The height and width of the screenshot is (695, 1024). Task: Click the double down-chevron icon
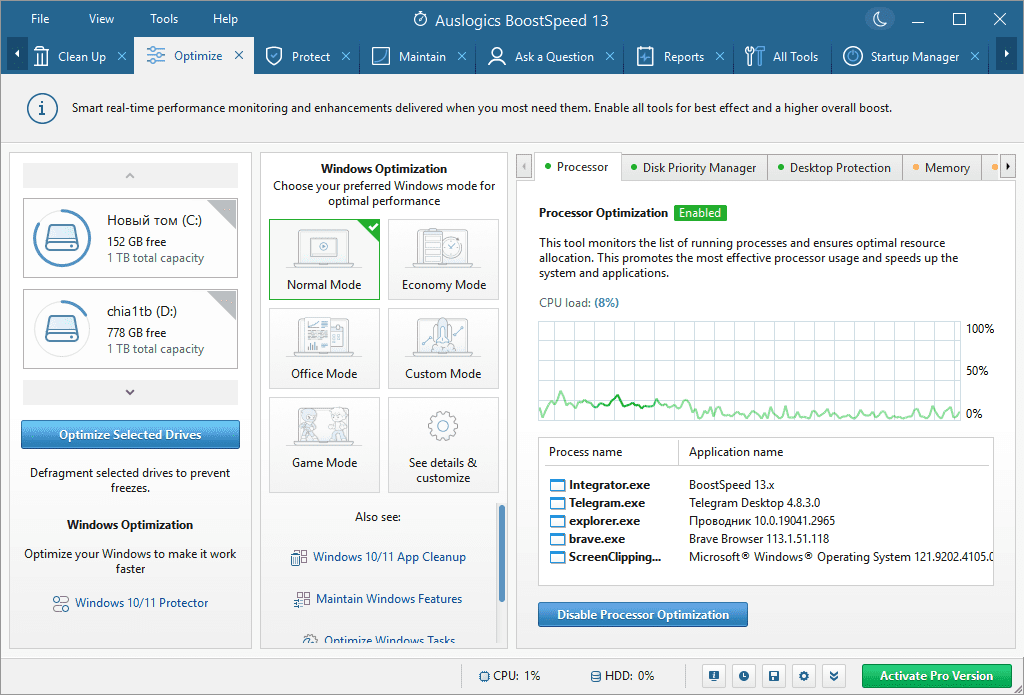(x=834, y=676)
